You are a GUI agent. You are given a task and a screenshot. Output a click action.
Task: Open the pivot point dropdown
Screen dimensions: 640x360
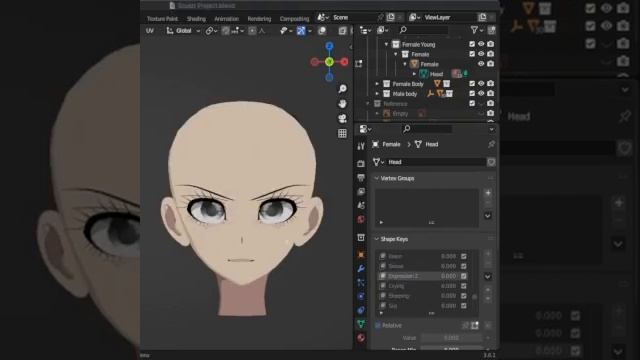(x=211, y=31)
